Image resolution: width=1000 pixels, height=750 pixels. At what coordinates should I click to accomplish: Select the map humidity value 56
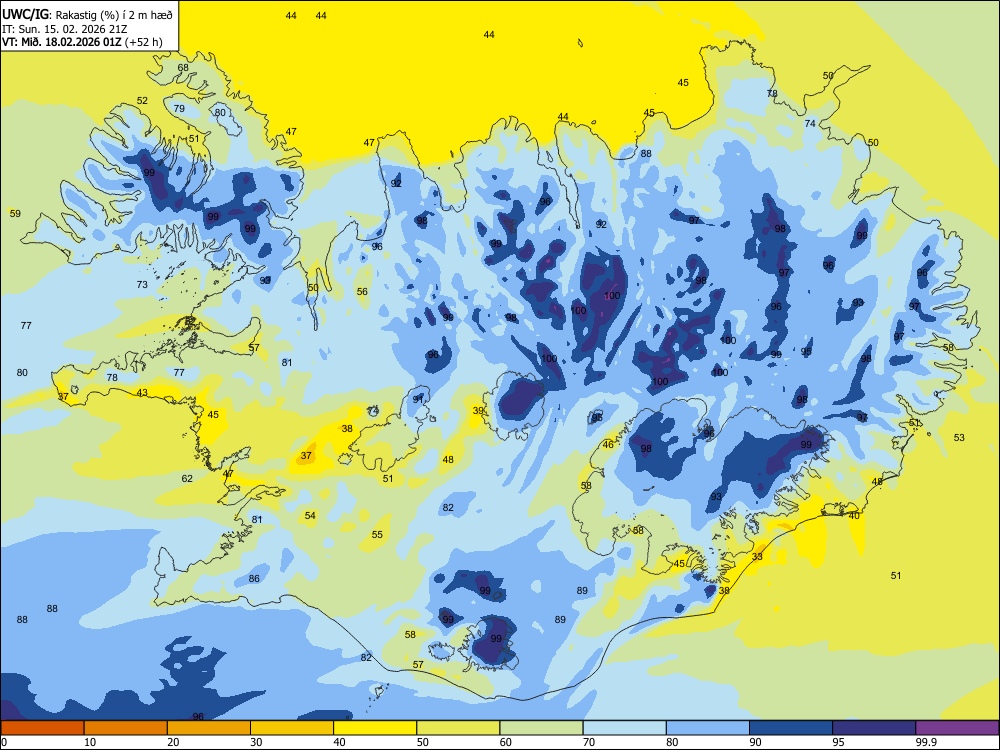pos(362,291)
